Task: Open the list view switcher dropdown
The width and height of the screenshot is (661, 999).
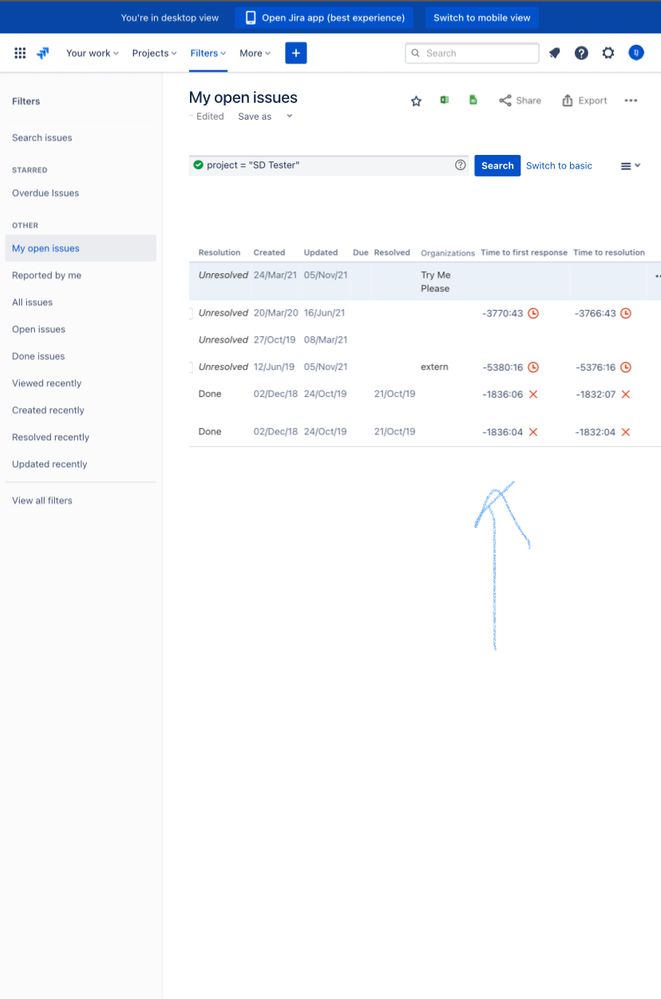Action: pyautogui.click(x=630, y=166)
